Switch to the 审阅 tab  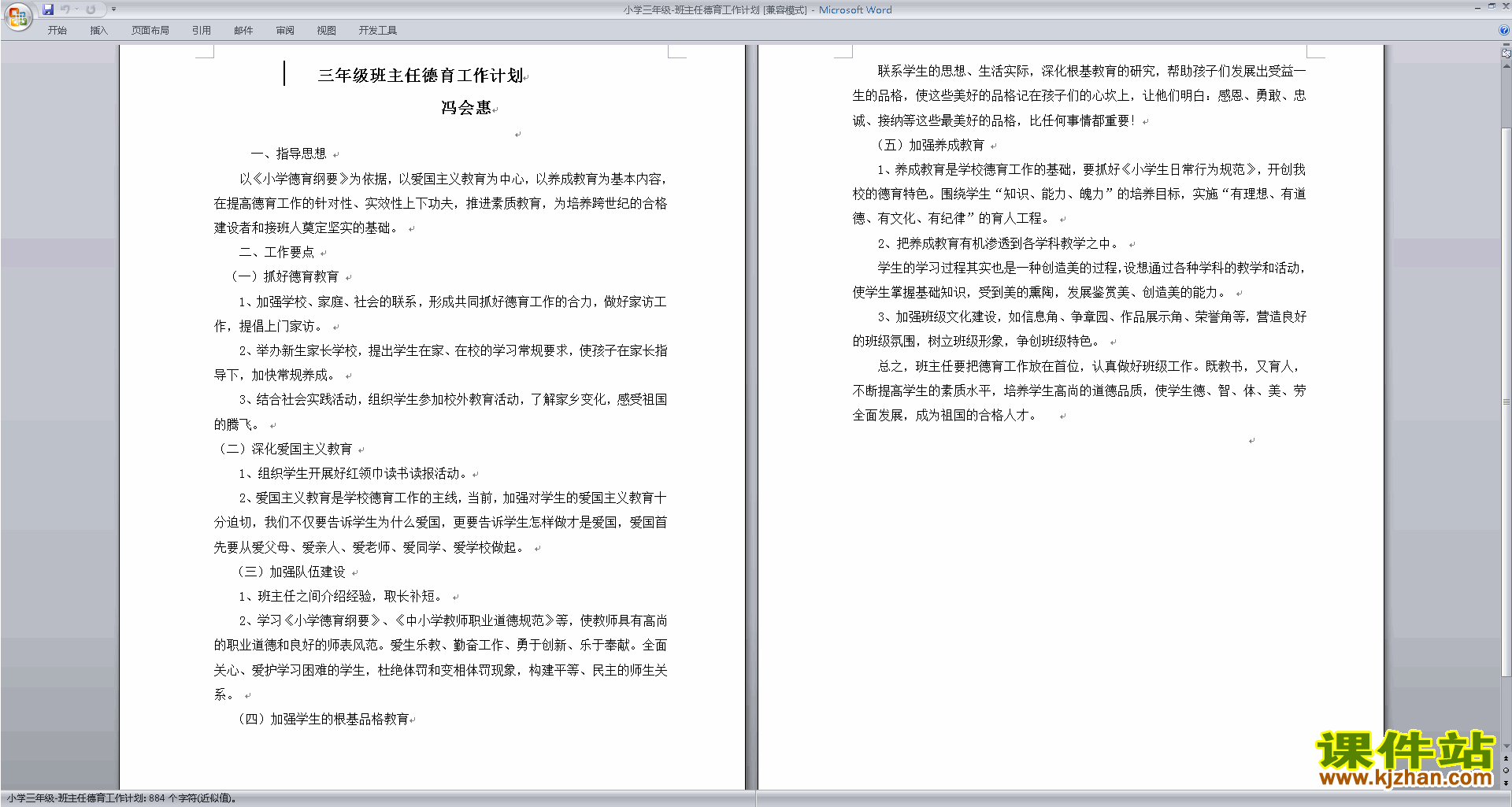pyautogui.click(x=285, y=30)
